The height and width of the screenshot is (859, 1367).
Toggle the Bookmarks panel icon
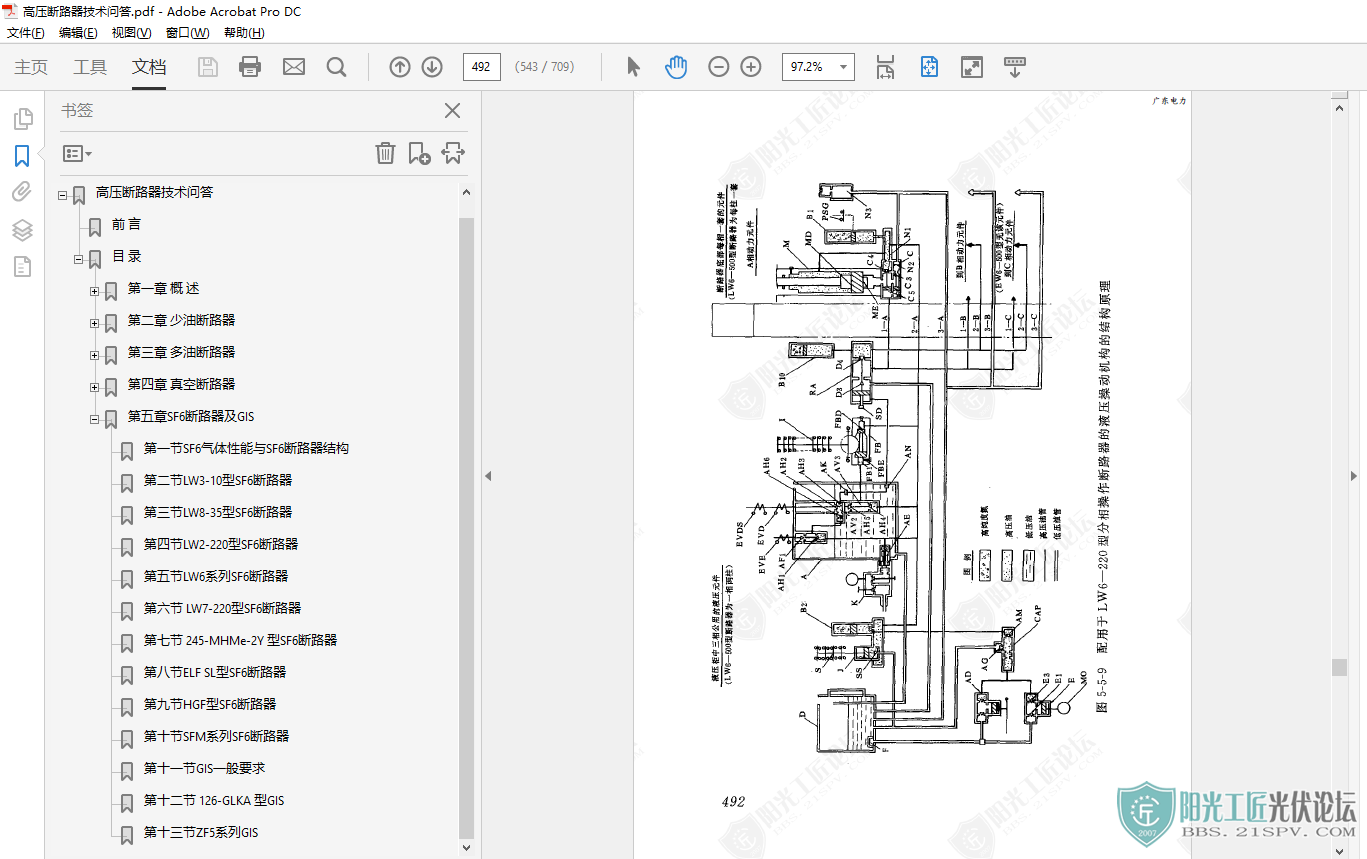pos(22,156)
